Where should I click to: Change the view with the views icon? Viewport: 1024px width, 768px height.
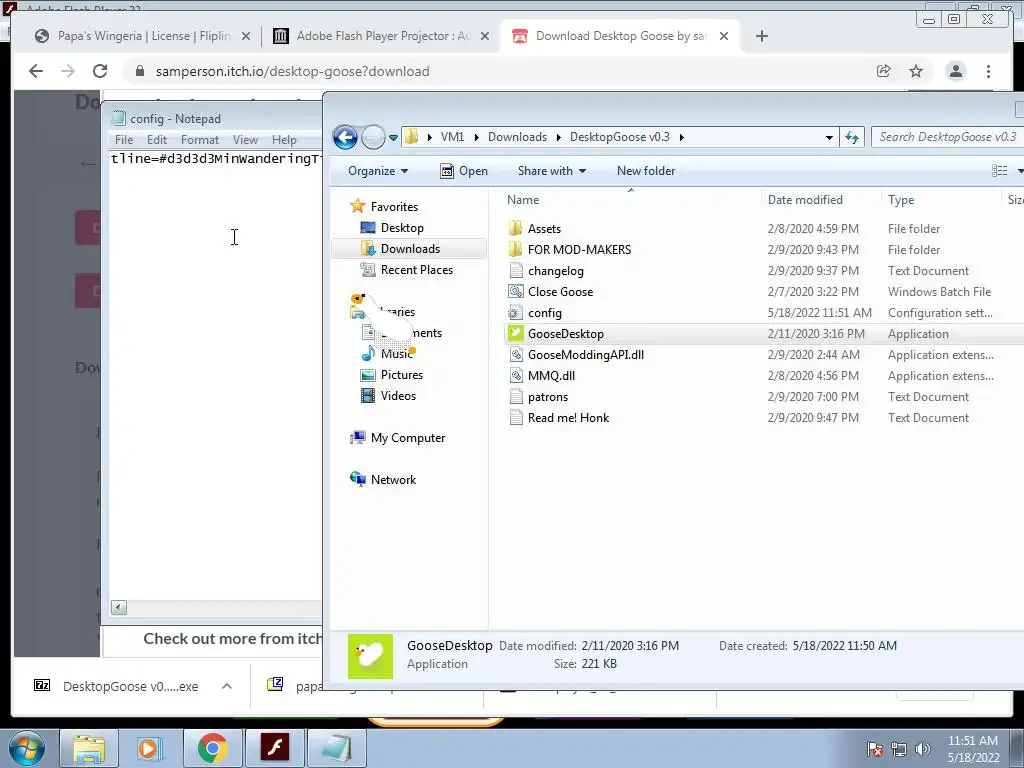point(999,171)
